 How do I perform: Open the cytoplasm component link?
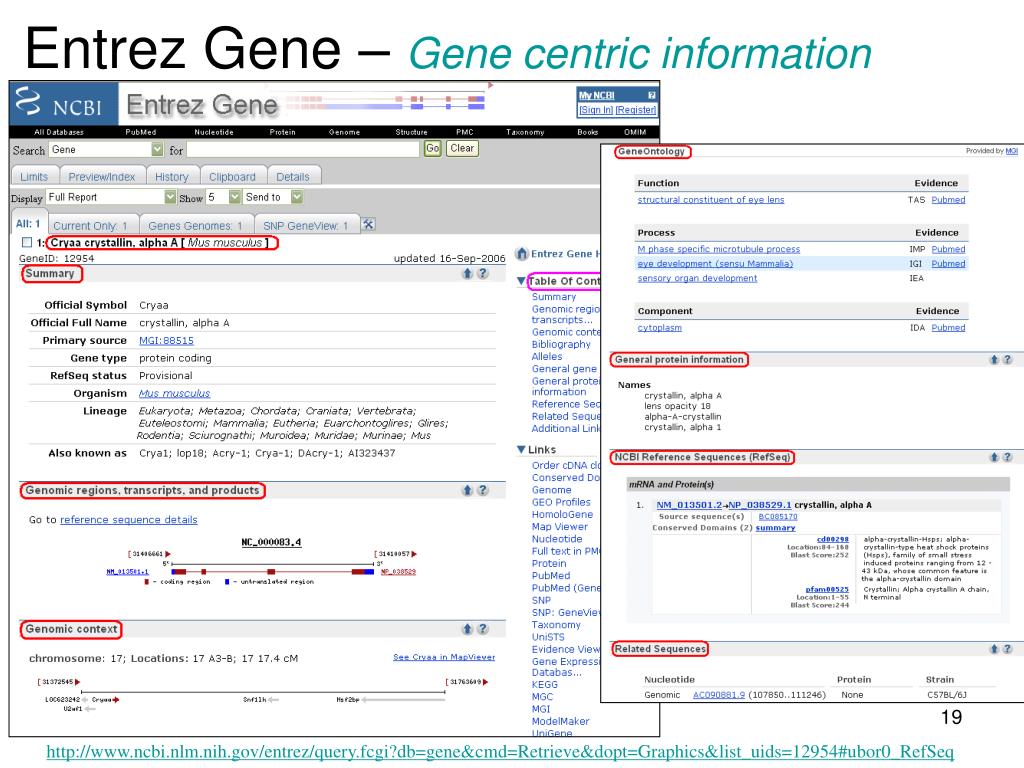[660, 328]
